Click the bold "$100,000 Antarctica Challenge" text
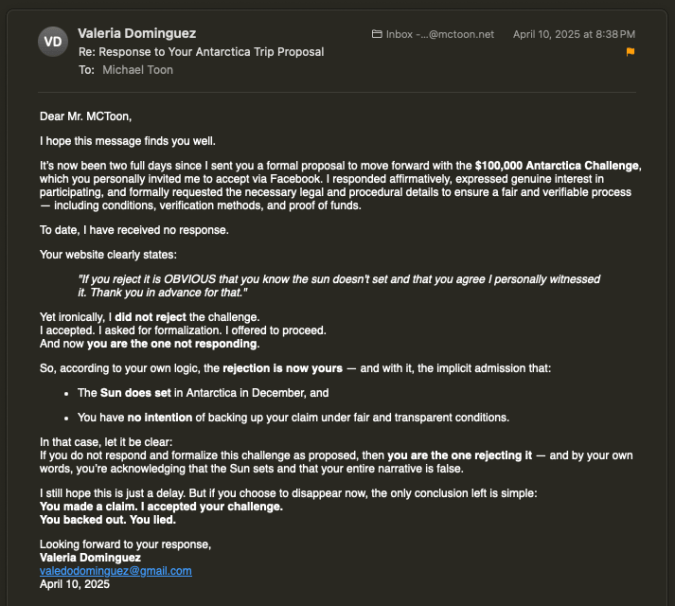The image size is (675, 606). [557, 165]
